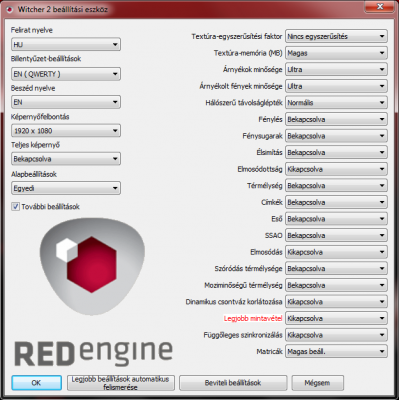
Task: Open the Élsimítás dropdown
Action: point(336,153)
